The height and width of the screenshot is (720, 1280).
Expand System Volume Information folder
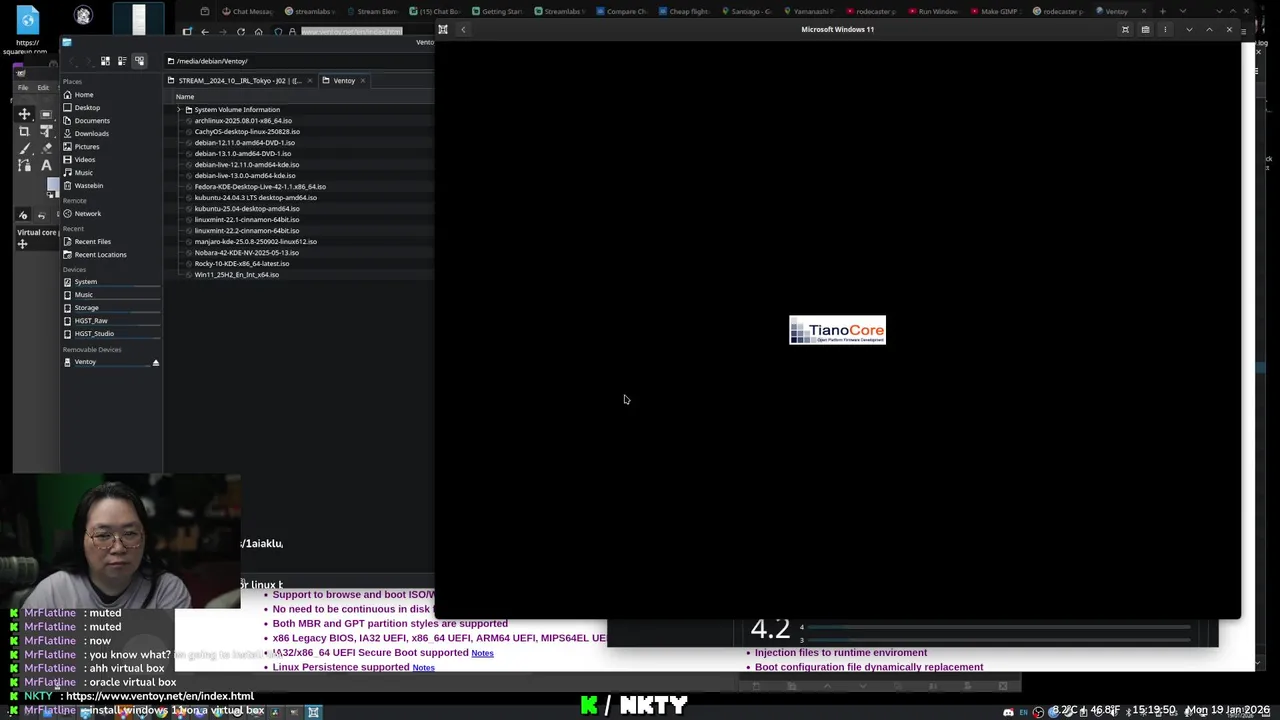point(178,110)
